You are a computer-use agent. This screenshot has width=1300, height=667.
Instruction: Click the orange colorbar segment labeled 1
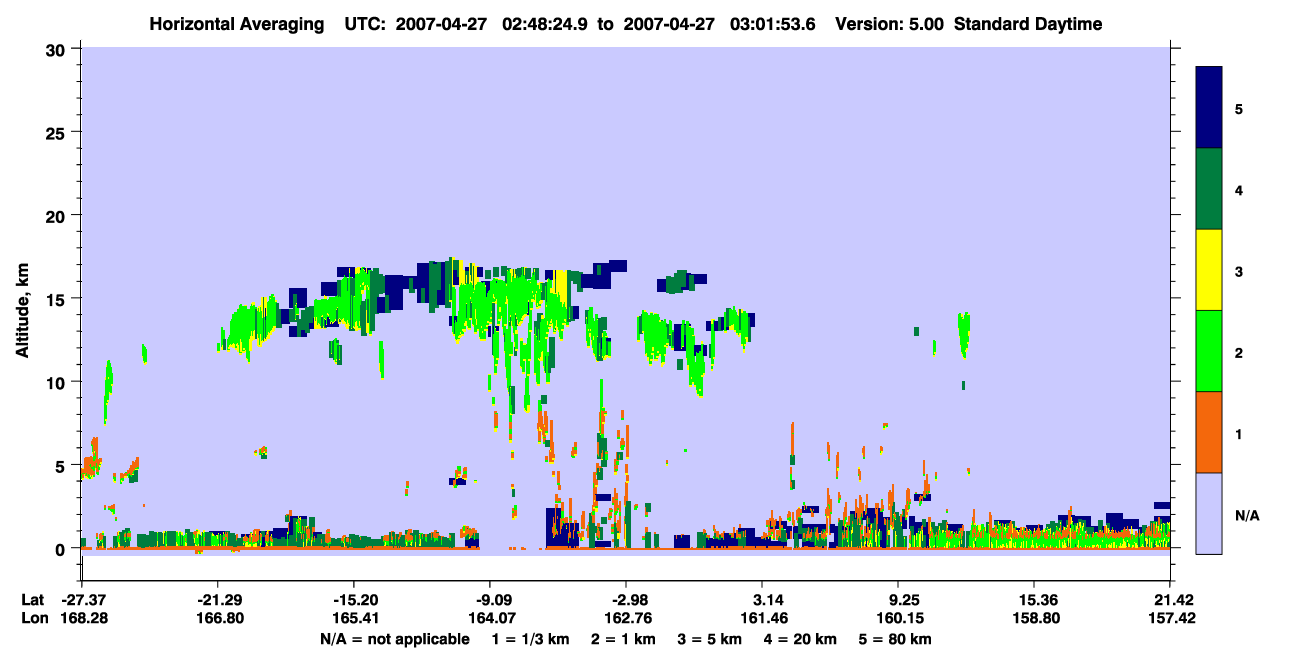[x=1209, y=432]
